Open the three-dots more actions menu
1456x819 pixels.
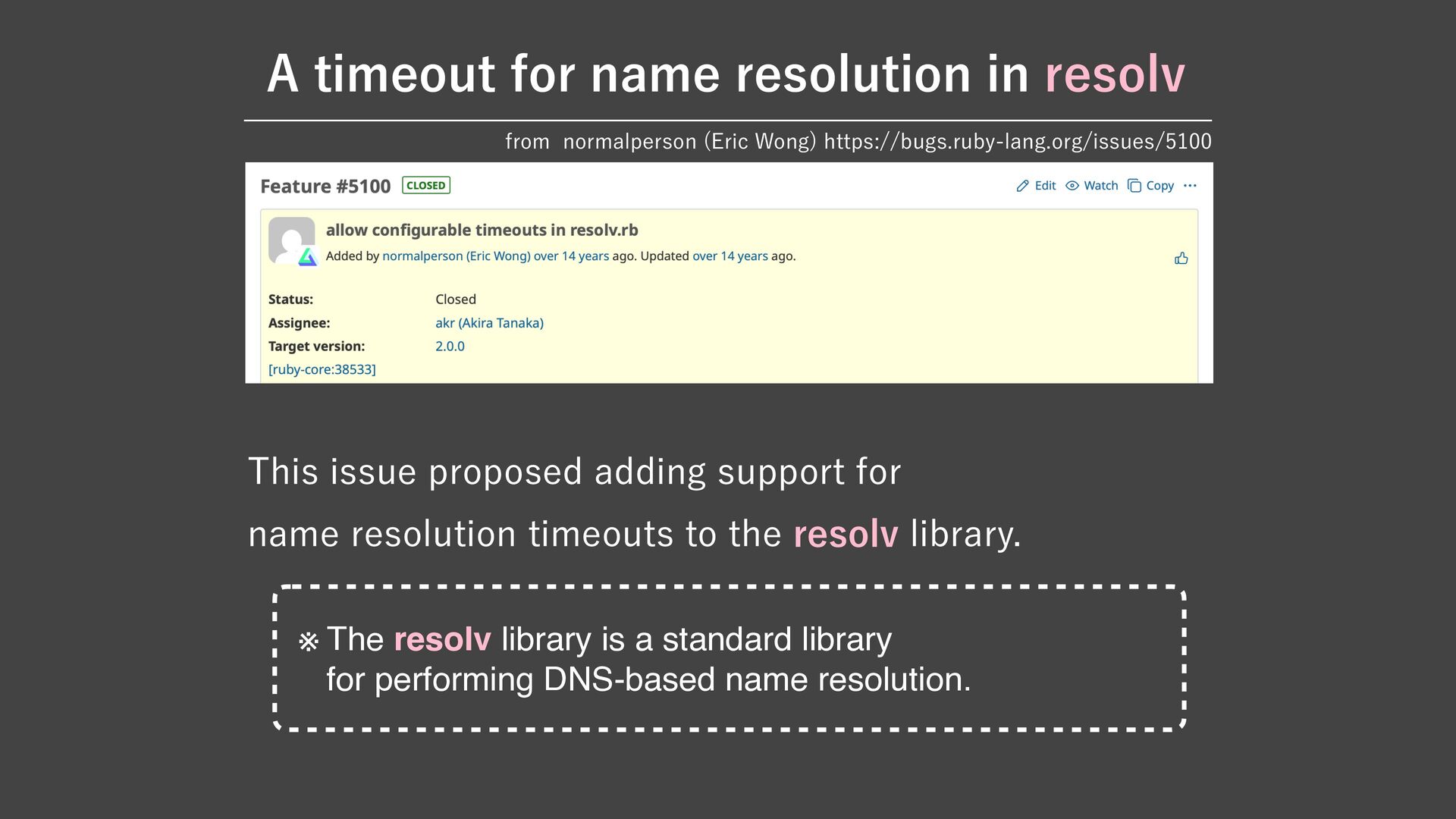pos(1189,186)
